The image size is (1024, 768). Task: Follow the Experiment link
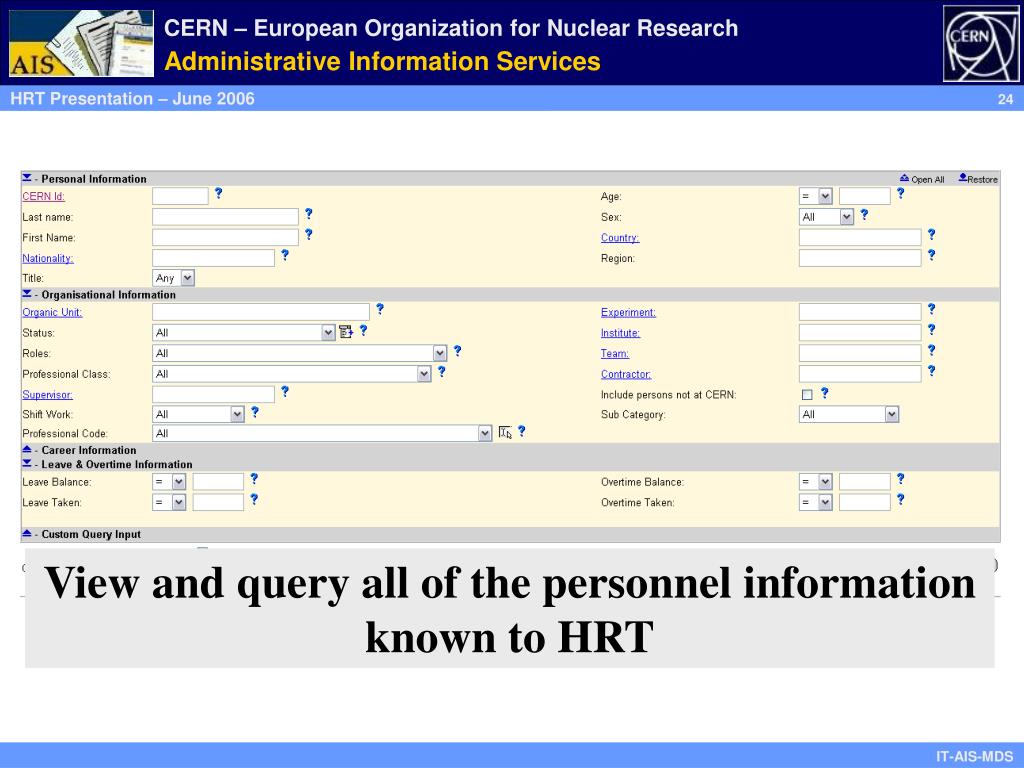[628, 312]
